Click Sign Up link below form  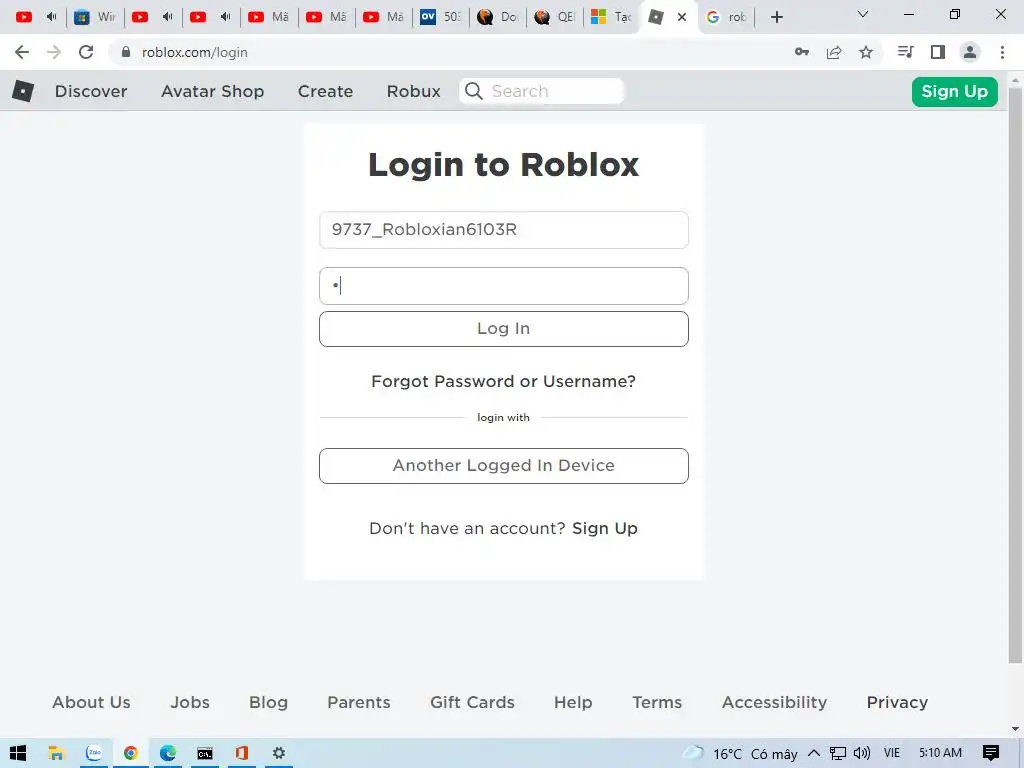(x=605, y=528)
